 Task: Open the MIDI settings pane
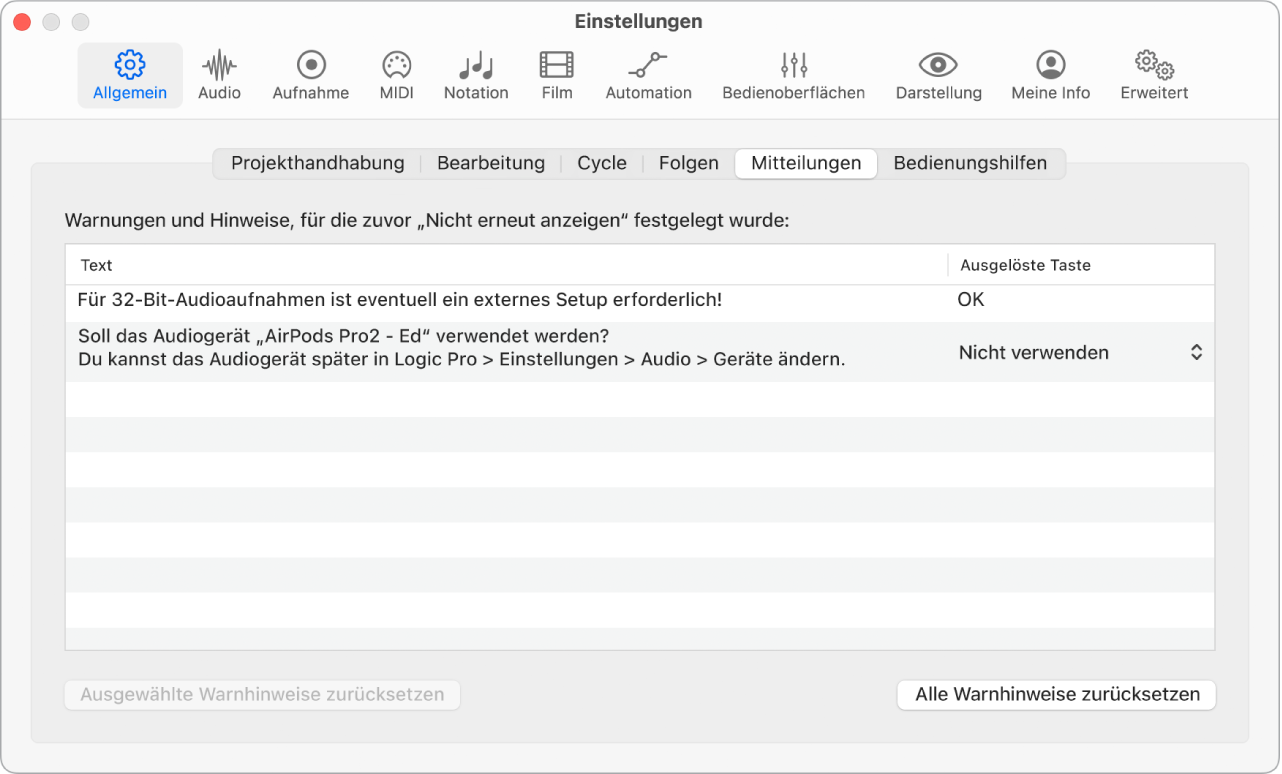397,76
